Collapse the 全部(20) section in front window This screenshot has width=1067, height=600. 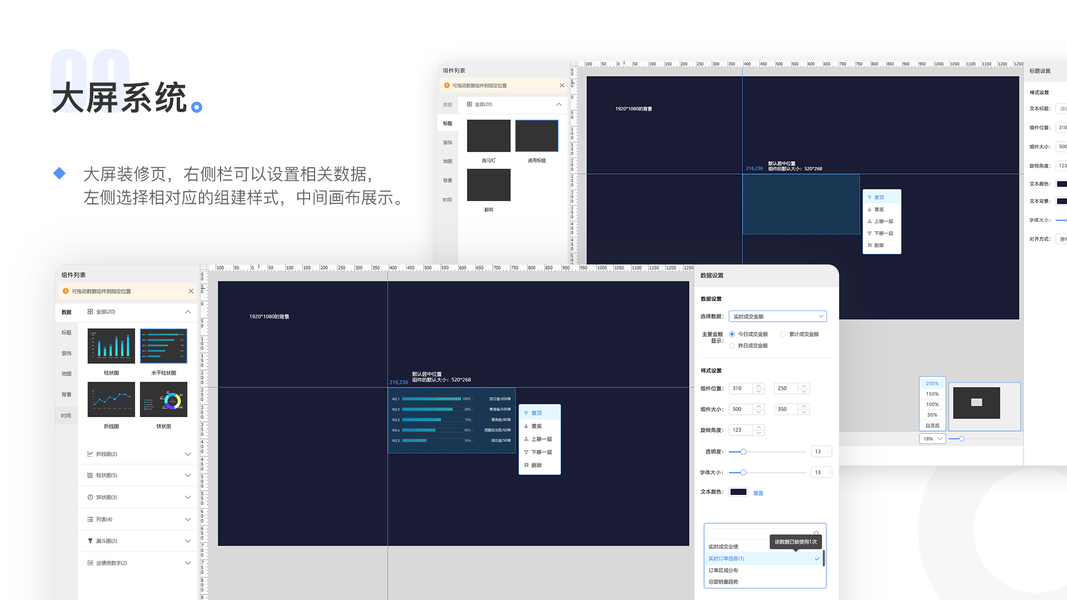pyautogui.click(x=187, y=312)
